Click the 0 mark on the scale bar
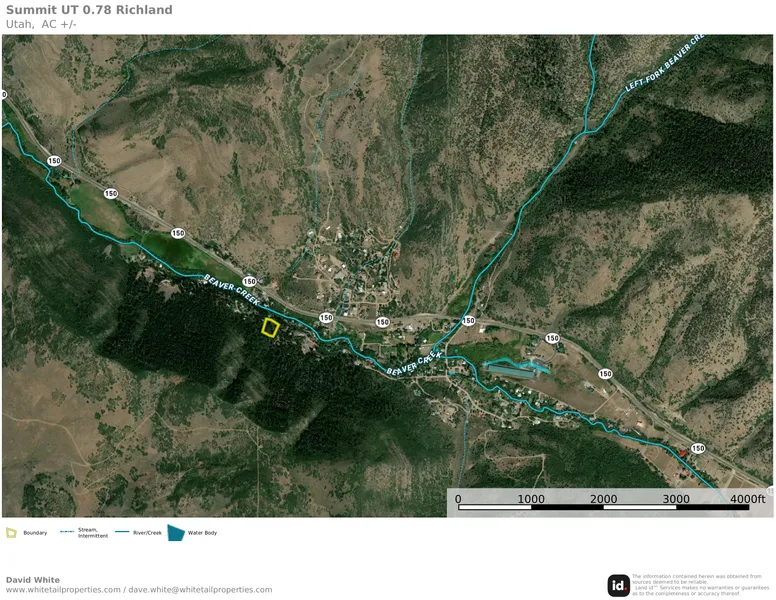The width and height of the screenshot is (776, 600). click(458, 499)
